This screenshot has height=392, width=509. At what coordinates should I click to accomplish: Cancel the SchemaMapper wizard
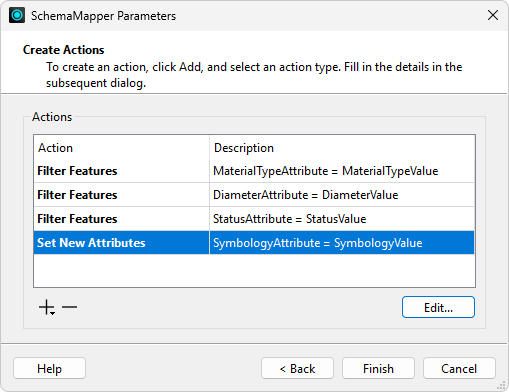click(459, 368)
